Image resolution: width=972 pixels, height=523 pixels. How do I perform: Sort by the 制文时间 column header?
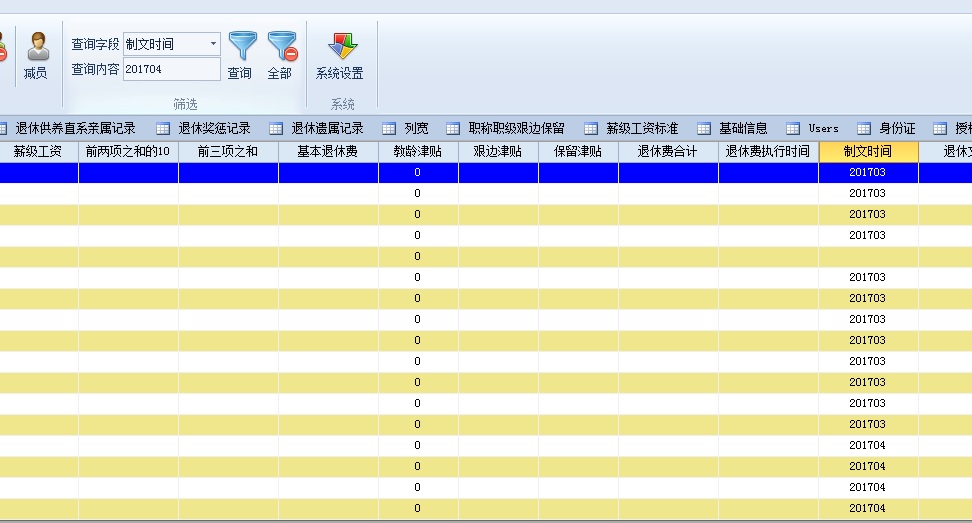tap(867, 152)
